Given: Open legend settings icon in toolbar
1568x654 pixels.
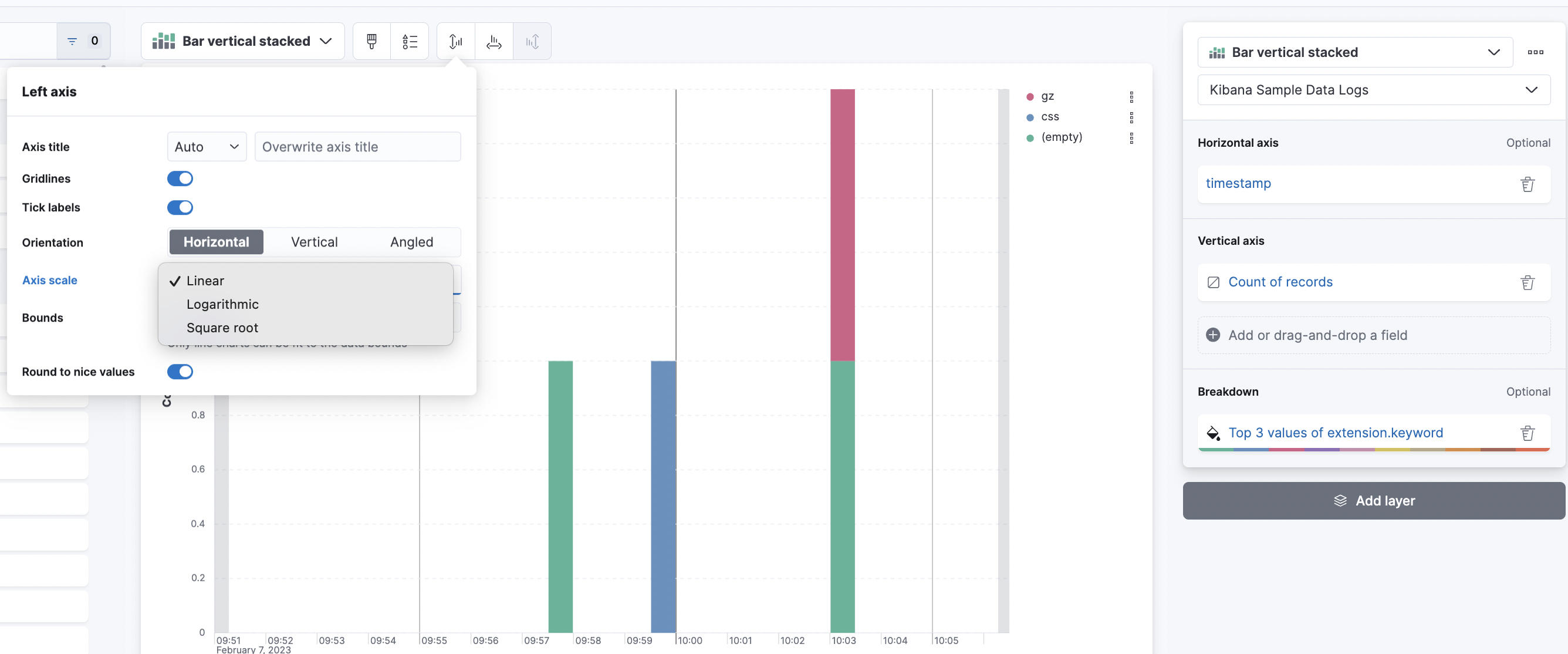Looking at the screenshot, I should tap(410, 41).
